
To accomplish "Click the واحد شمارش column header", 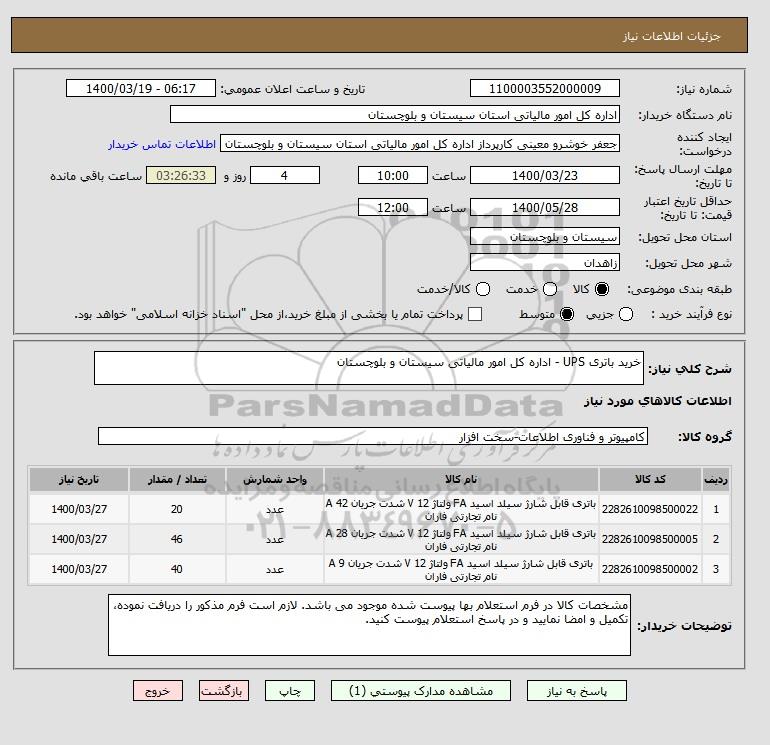I will 275,479.
